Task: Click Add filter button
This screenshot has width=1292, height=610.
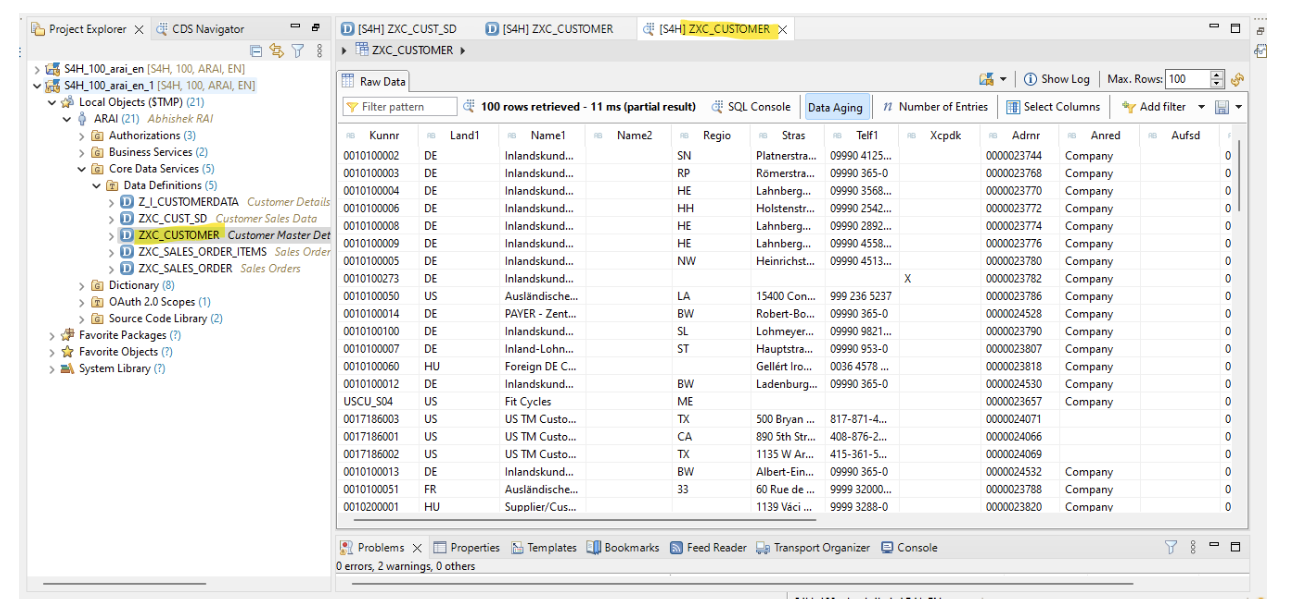Action: pyautogui.click(x=1154, y=107)
